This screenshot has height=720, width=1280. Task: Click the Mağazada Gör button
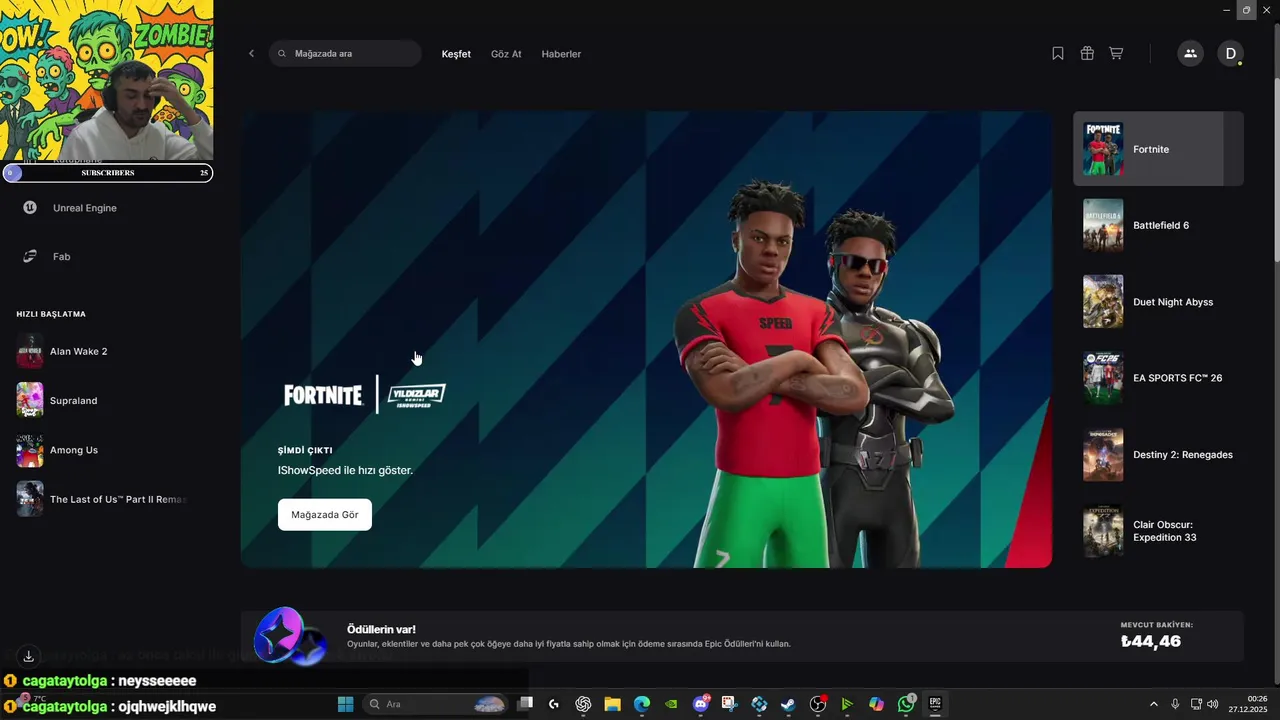(x=325, y=515)
